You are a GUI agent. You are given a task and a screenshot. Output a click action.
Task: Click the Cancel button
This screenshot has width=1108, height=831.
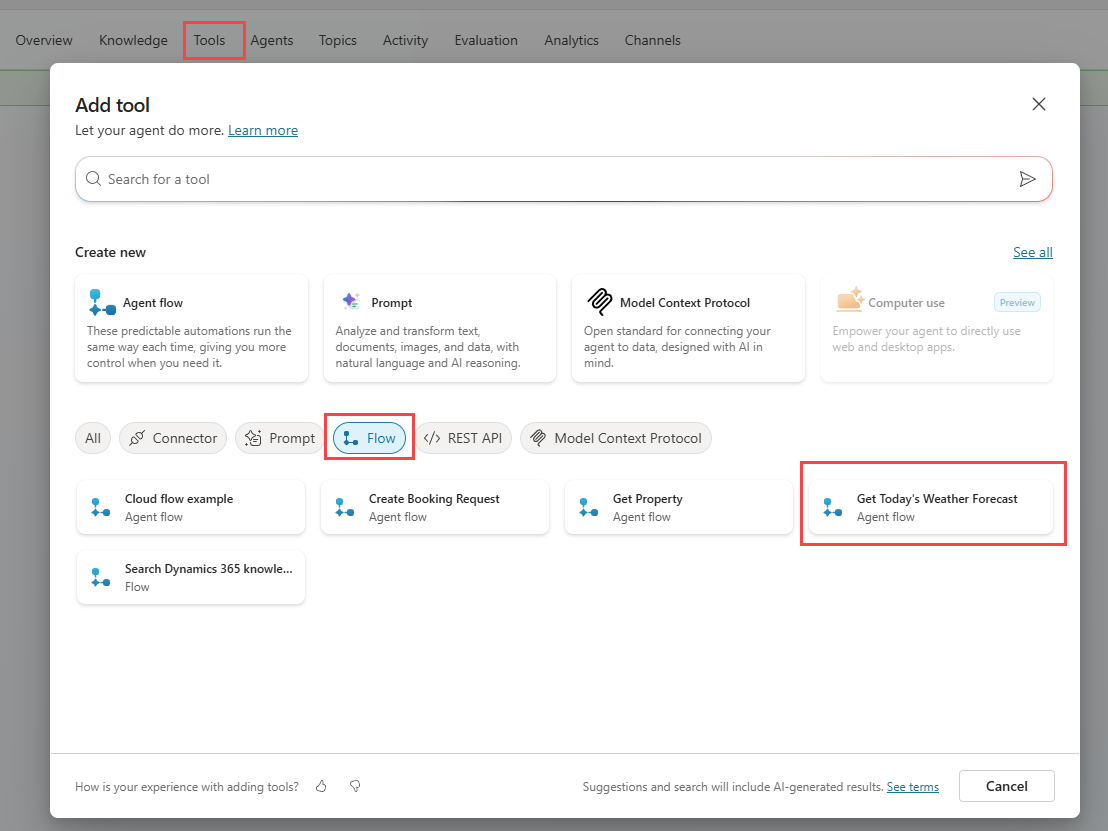1007,786
